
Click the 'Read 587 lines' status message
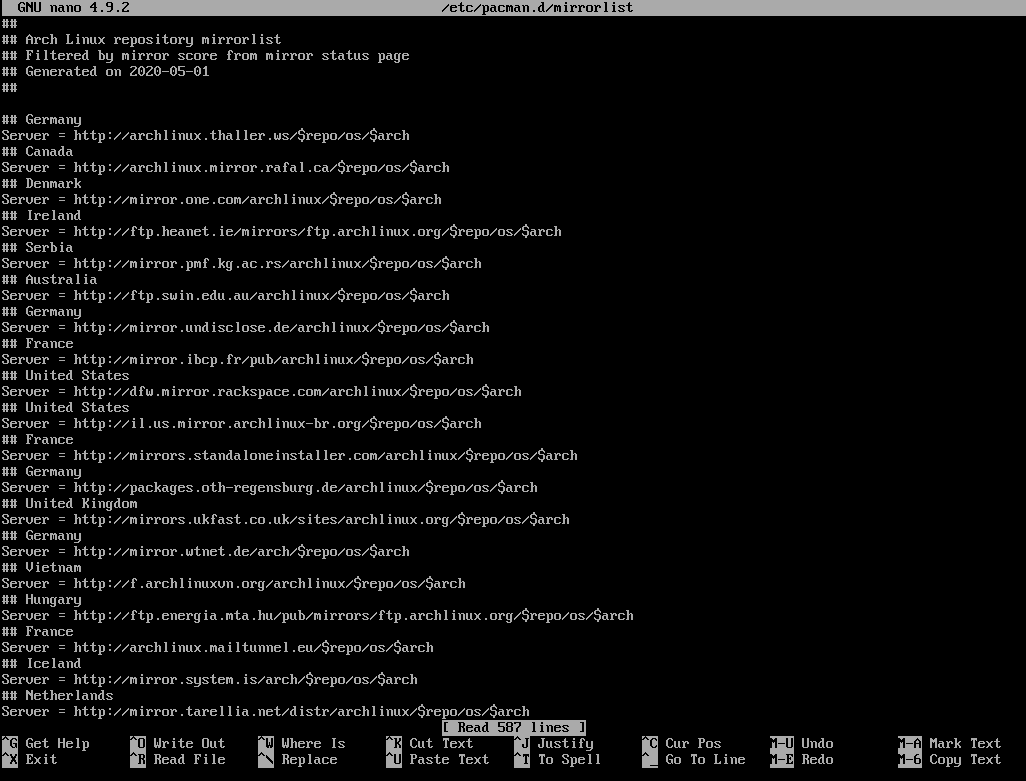(x=514, y=728)
